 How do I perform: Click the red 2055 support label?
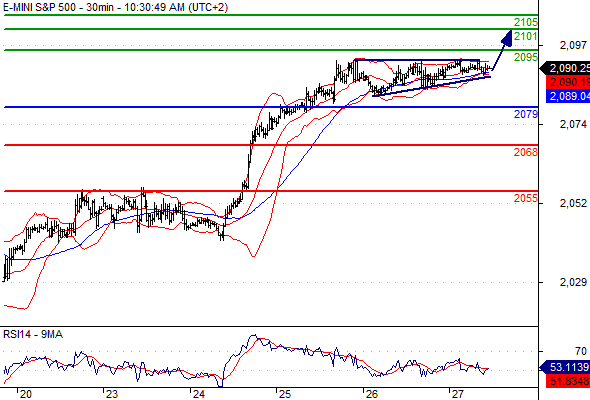[x=526, y=198]
